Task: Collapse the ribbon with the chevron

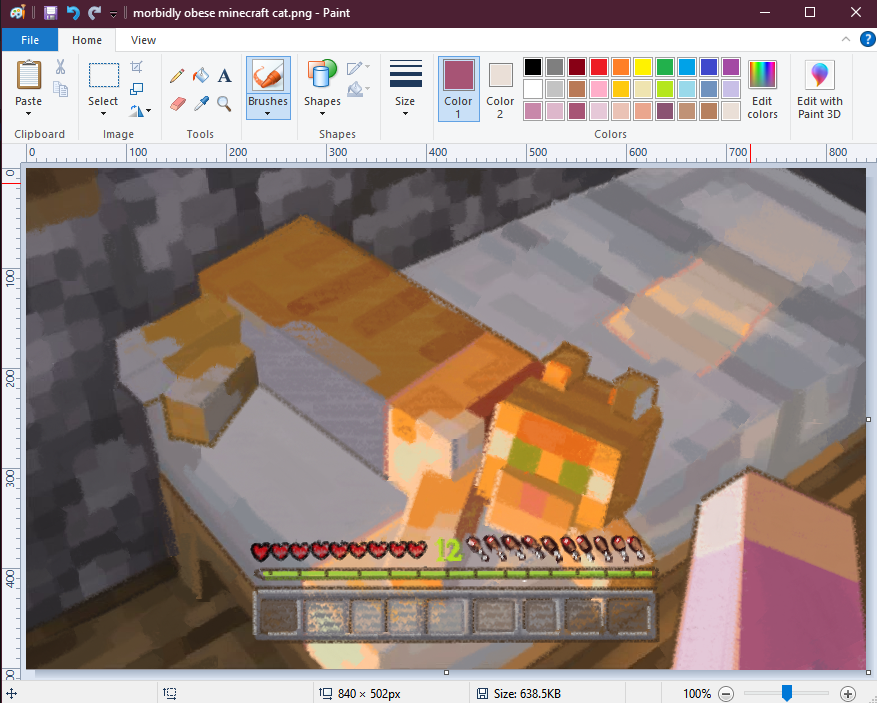Action: pos(846,39)
